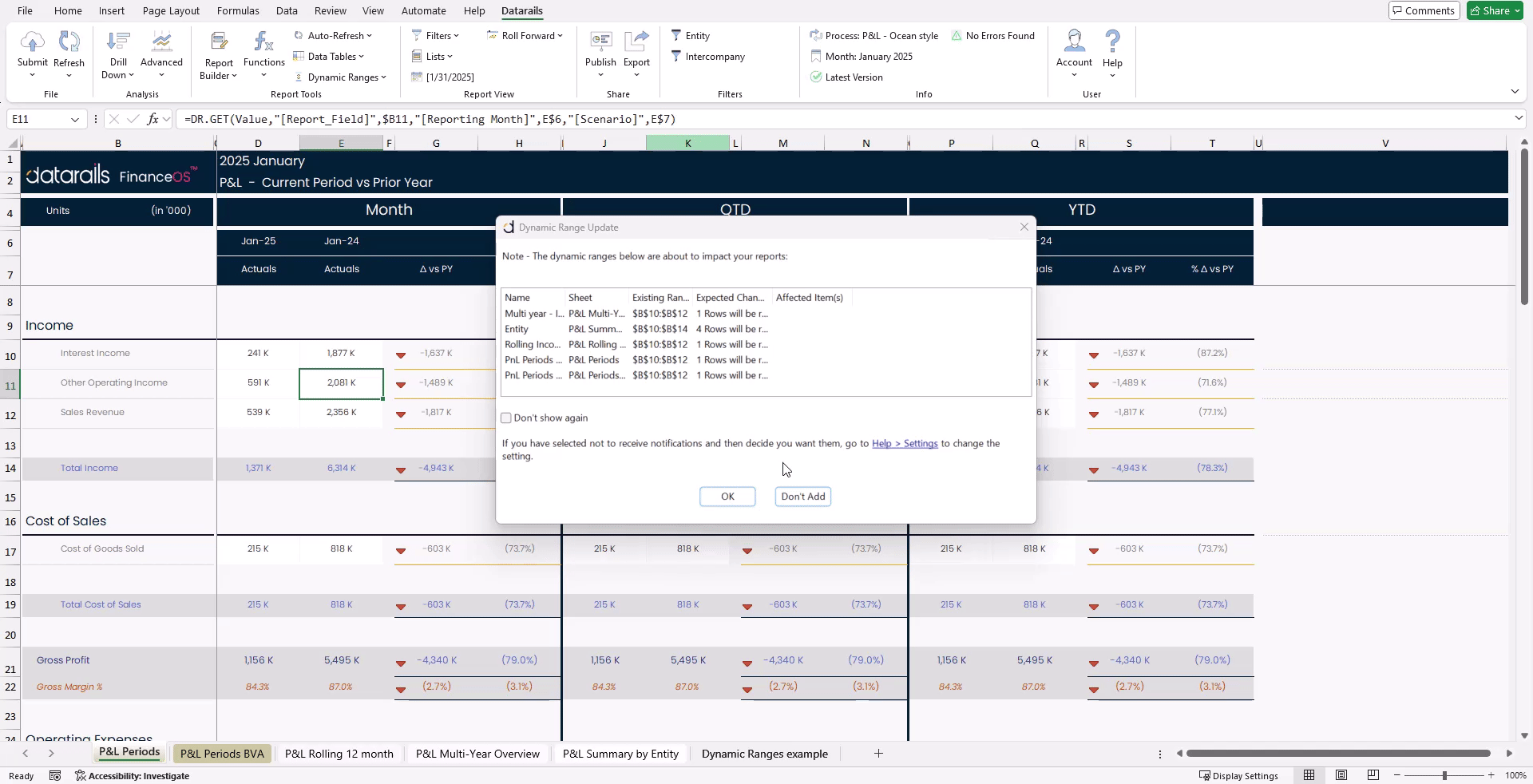Click column header K
The width and height of the screenshot is (1533, 784).
[x=687, y=143]
